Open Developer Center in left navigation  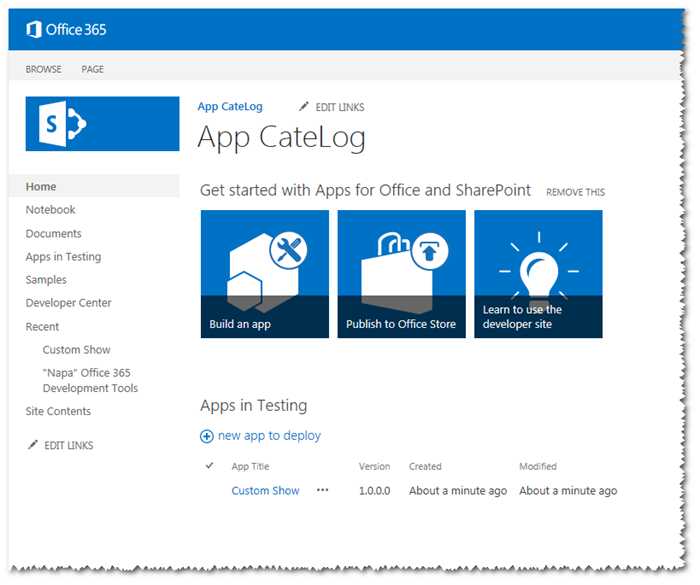tap(68, 303)
